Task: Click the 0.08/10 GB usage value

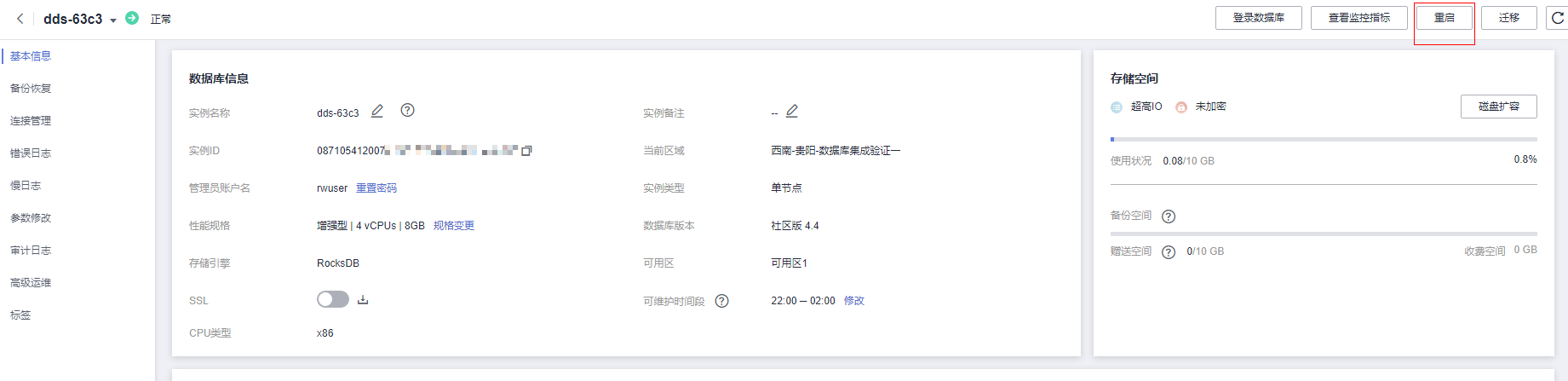Action: click(x=1189, y=161)
